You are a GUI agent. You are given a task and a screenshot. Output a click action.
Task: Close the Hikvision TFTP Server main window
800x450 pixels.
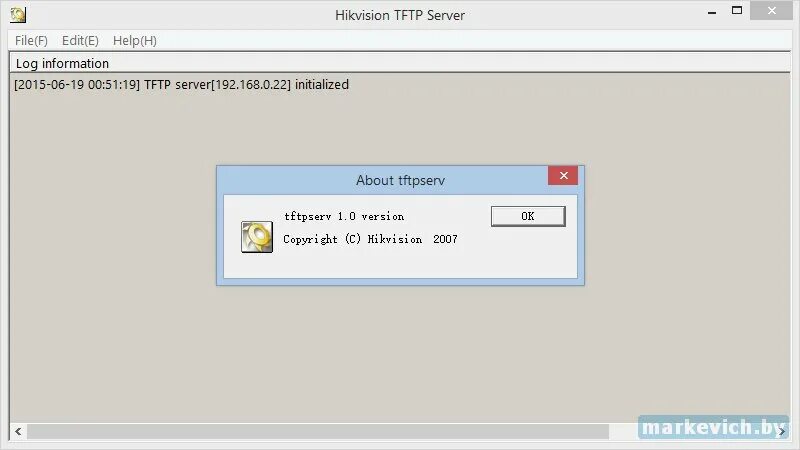tap(771, 11)
